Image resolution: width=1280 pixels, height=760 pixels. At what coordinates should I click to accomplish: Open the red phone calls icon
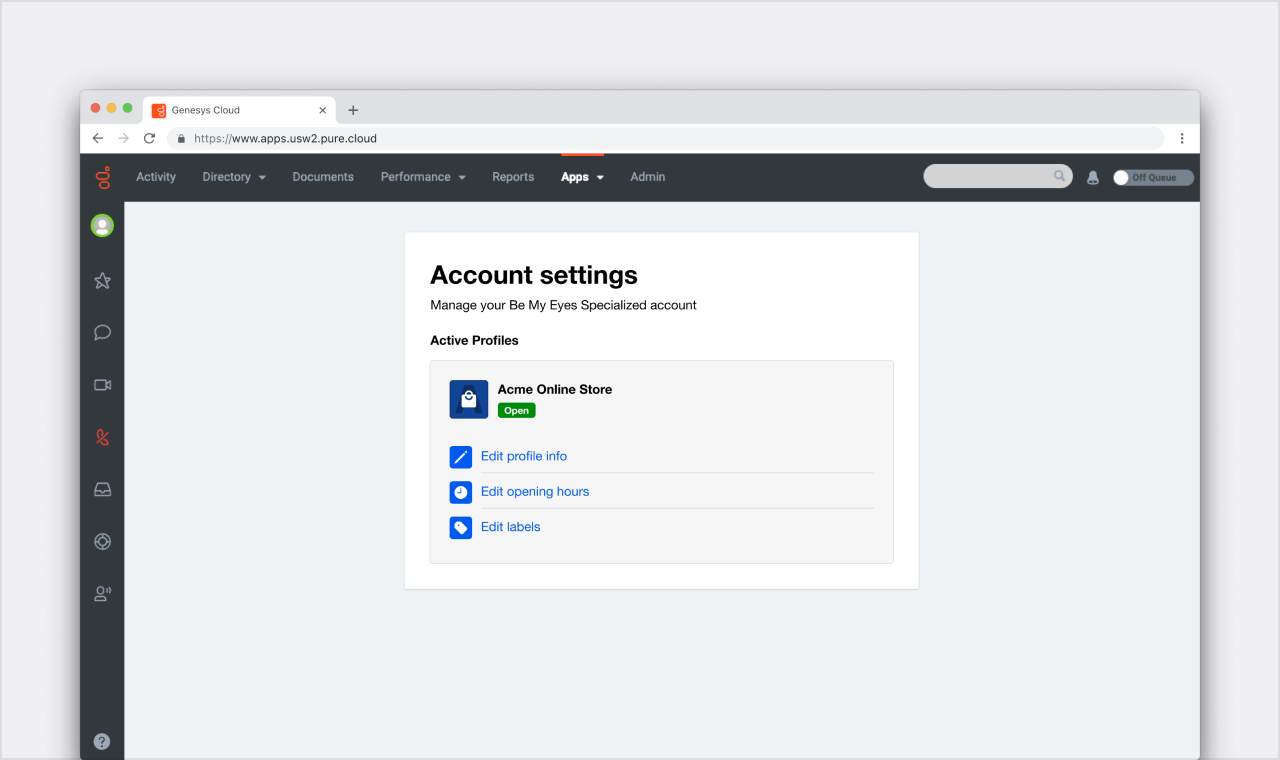pyautogui.click(x=102, y=437)
